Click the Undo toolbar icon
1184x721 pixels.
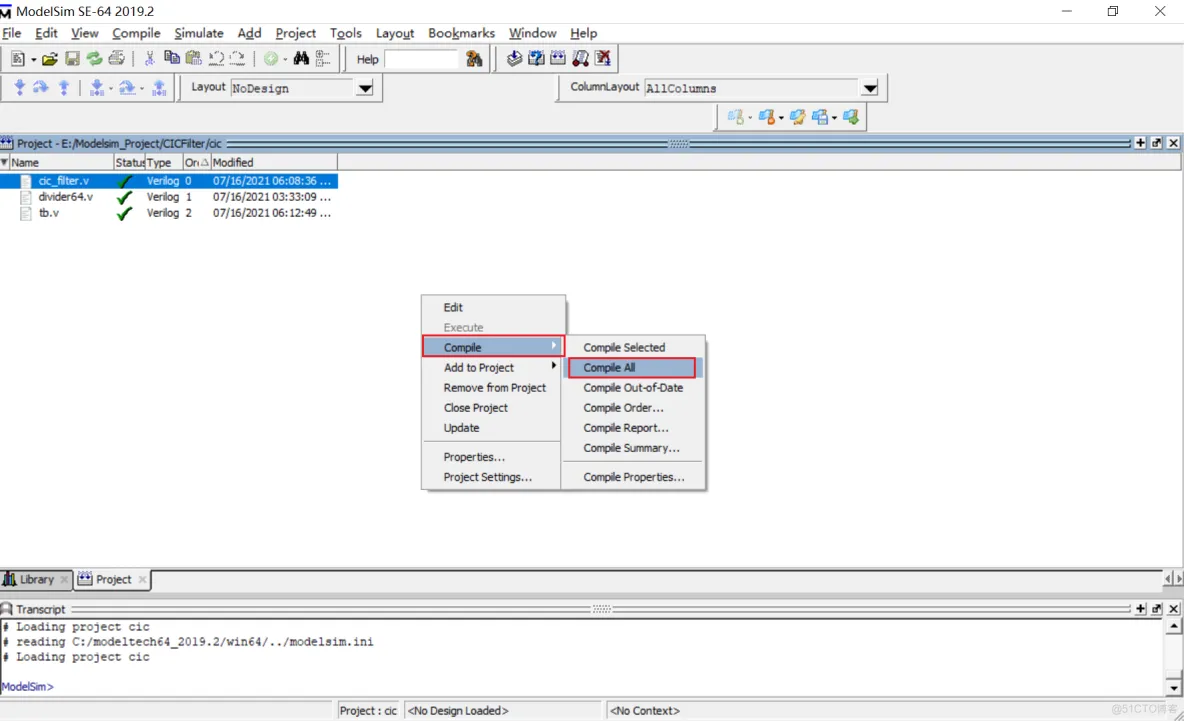(x=216, y=58)
